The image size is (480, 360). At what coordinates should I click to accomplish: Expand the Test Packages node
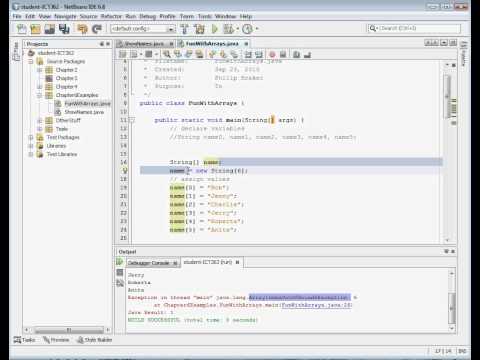(31, 137)
